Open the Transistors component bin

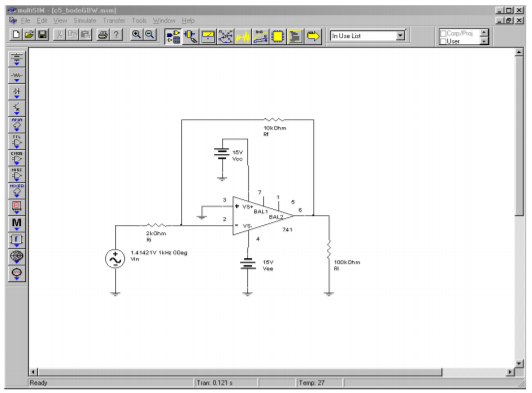click(17, 108)
